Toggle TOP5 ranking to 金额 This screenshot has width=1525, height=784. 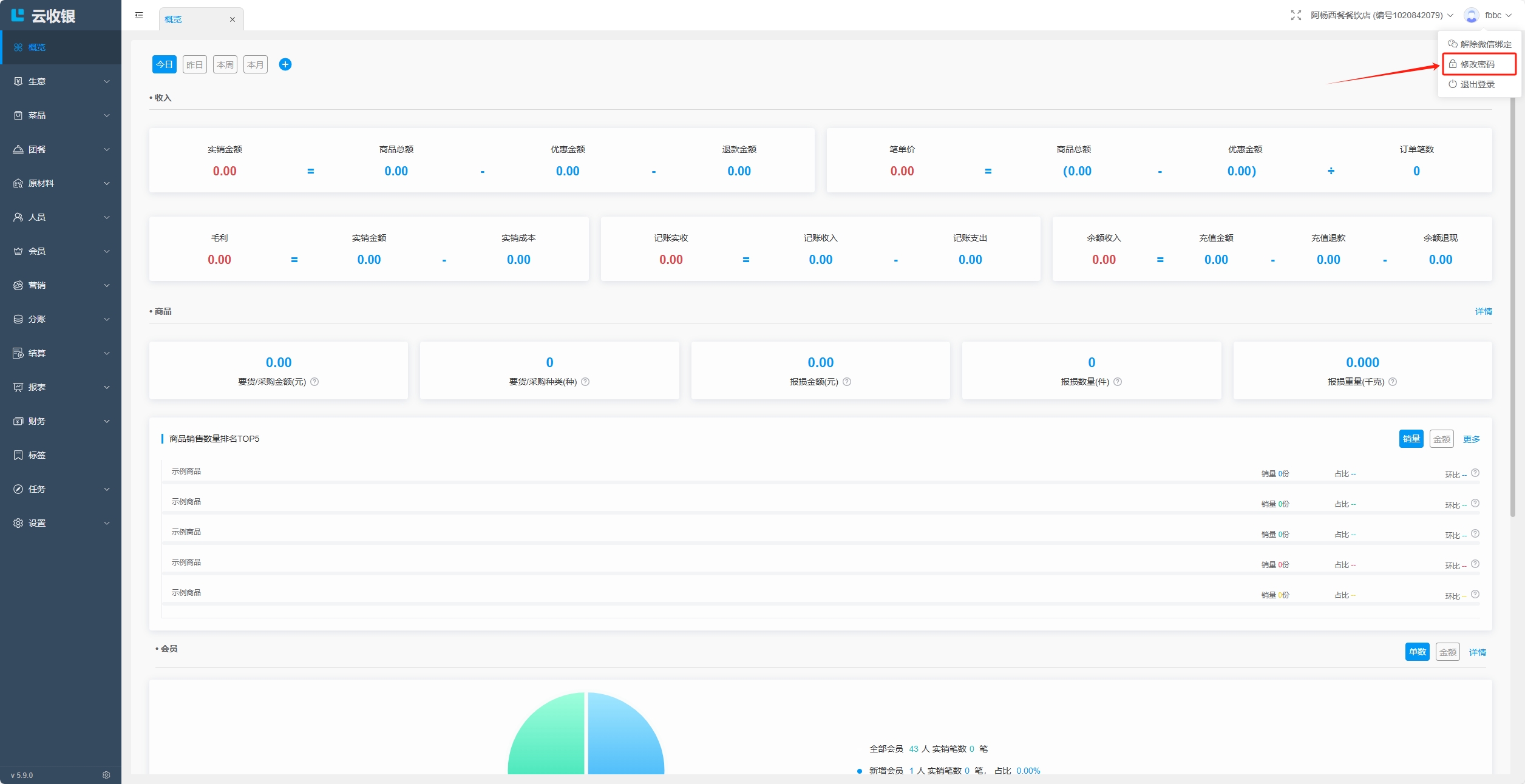tap(1441, 439)
